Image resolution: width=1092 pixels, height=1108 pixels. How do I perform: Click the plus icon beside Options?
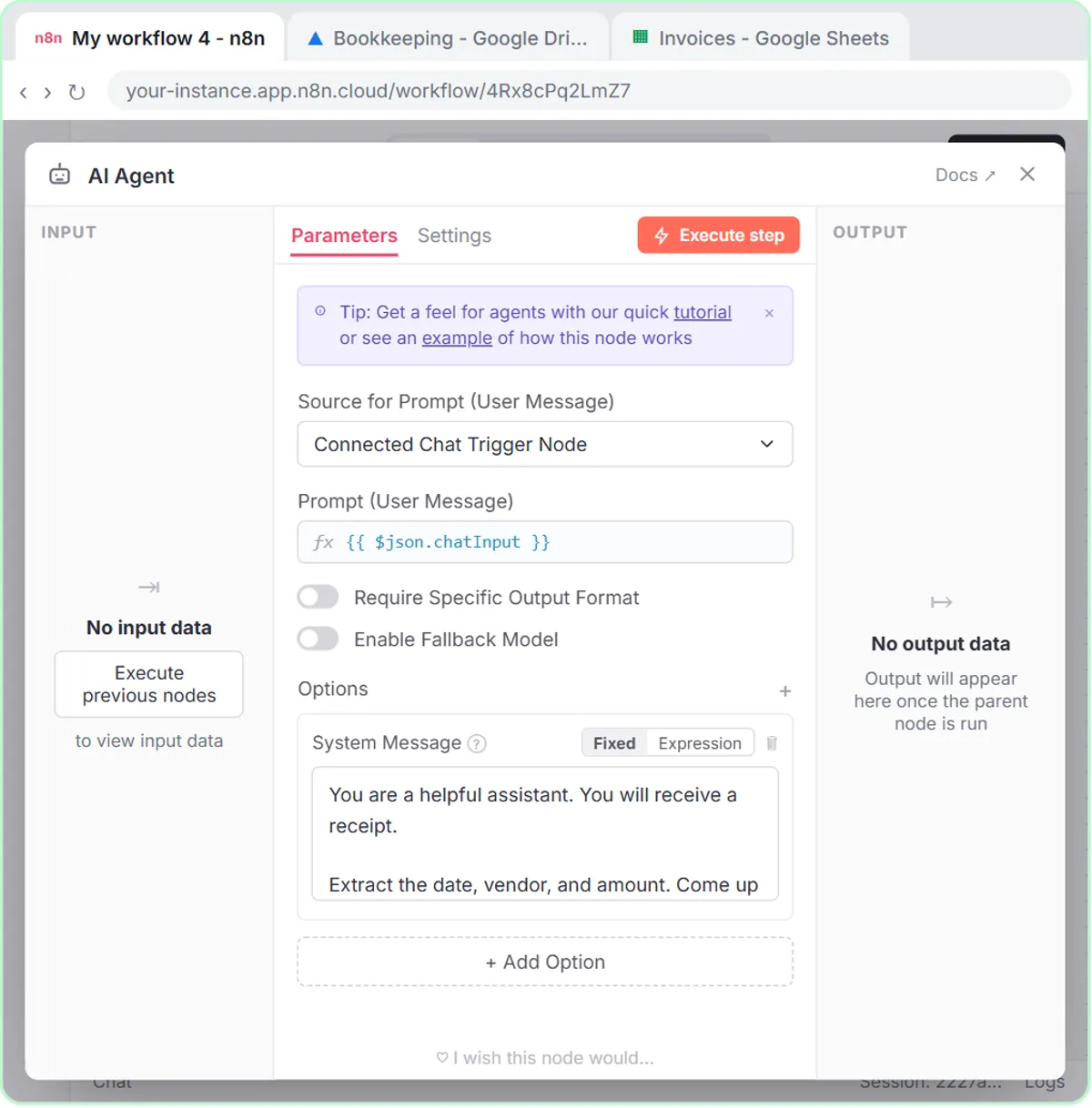(x=785, y=691)
